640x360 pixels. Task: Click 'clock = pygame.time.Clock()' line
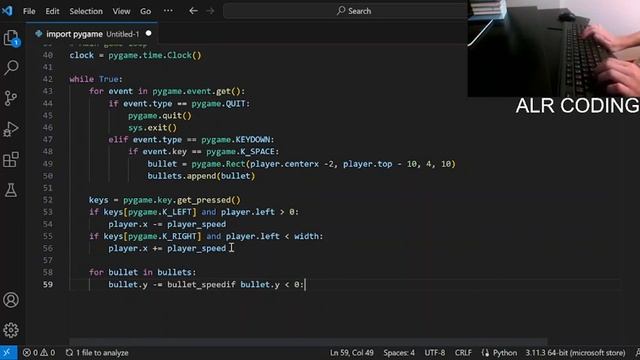pyautogui.click(x=135, y=56)
